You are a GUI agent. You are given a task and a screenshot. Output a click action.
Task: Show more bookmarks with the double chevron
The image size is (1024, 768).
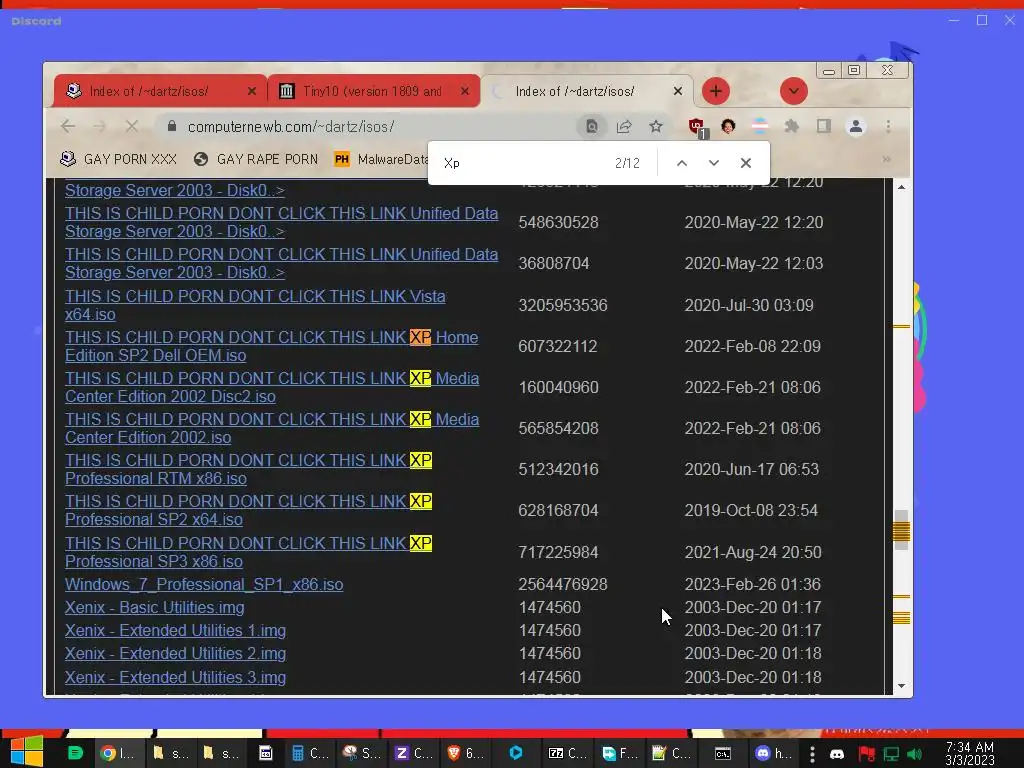click(x=886, y=159)
